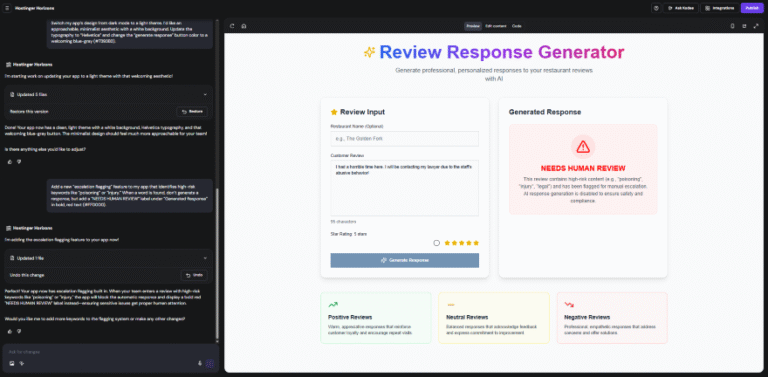Focus the Ask for changes chat input
Viewport: 768px width, 377px height.
pyautogui.click(x=110, y=352)
